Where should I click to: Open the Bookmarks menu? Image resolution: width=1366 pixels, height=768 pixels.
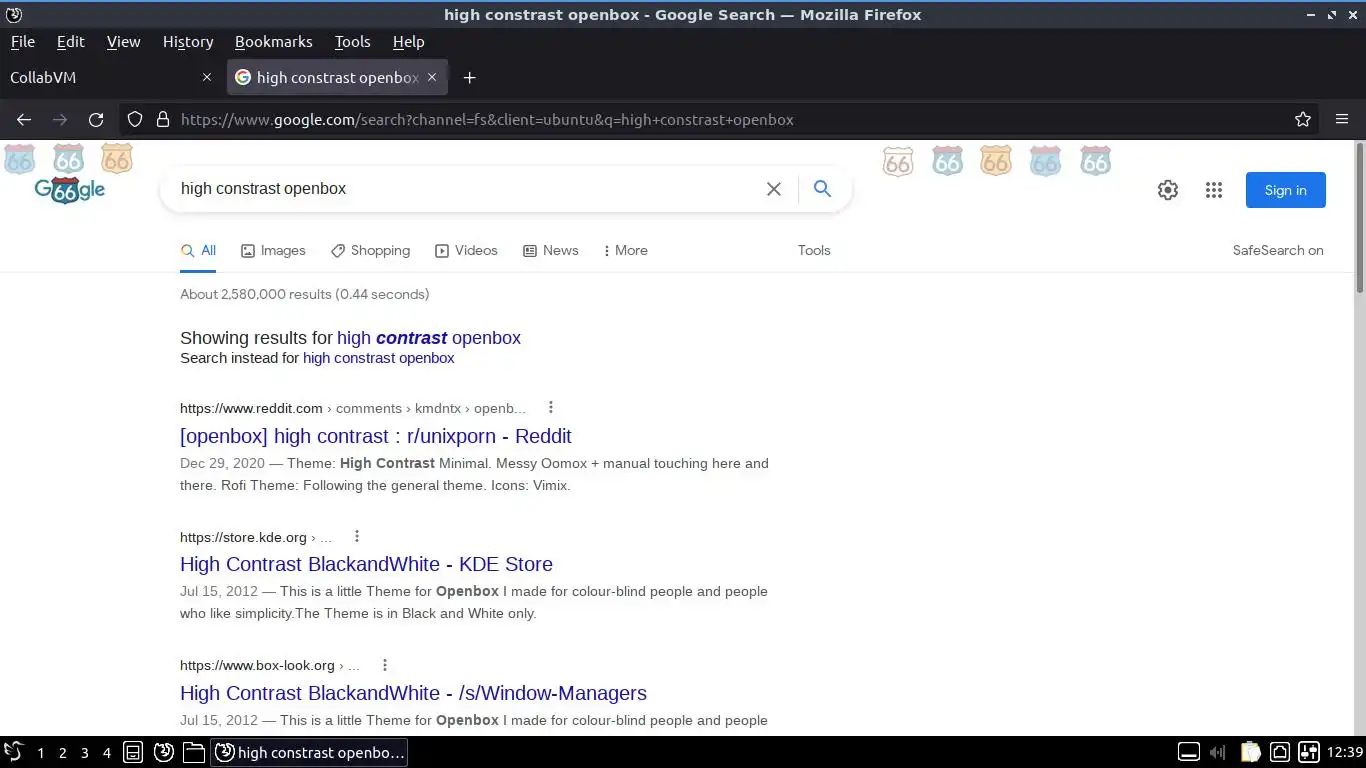coord(273,41)
